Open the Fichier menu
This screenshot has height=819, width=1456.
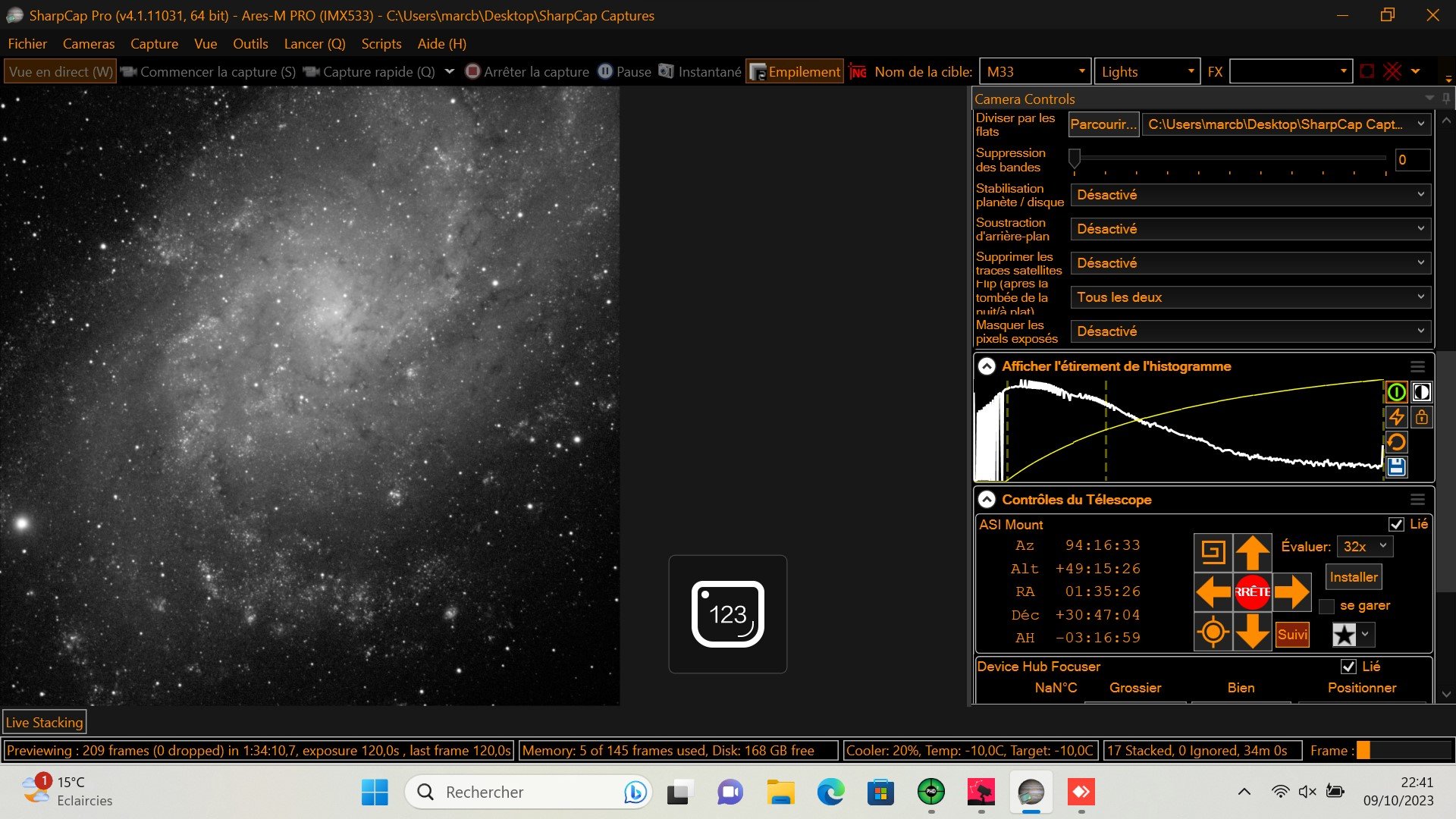(27, 43)
